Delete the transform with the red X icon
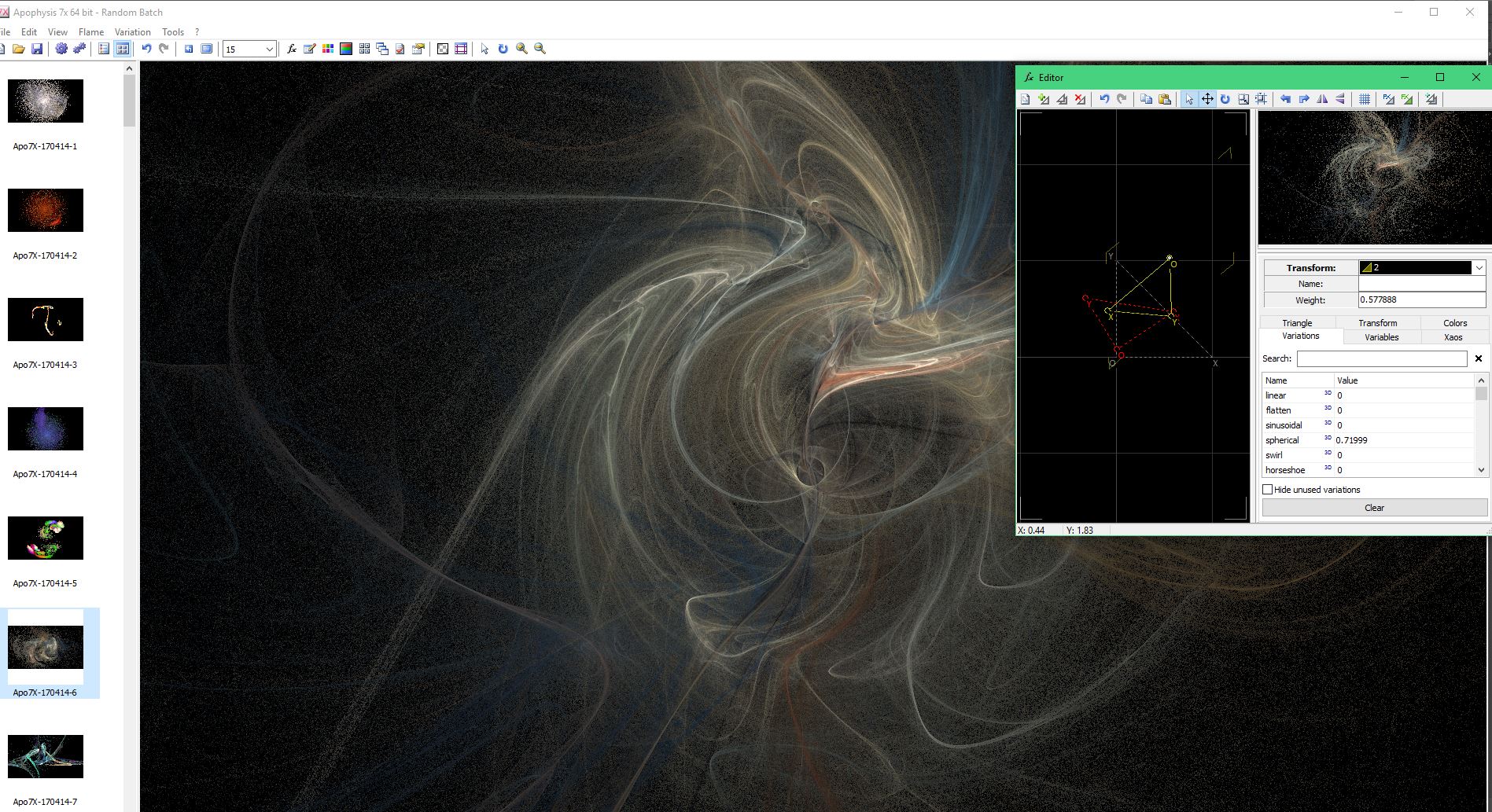This screenshot has height=812, width=1492. tap(1081, 99)
